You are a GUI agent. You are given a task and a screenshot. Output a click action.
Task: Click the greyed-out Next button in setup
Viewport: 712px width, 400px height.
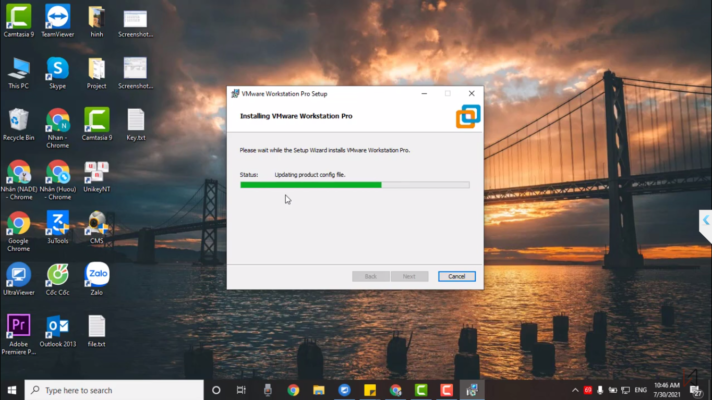click(409, 276)
